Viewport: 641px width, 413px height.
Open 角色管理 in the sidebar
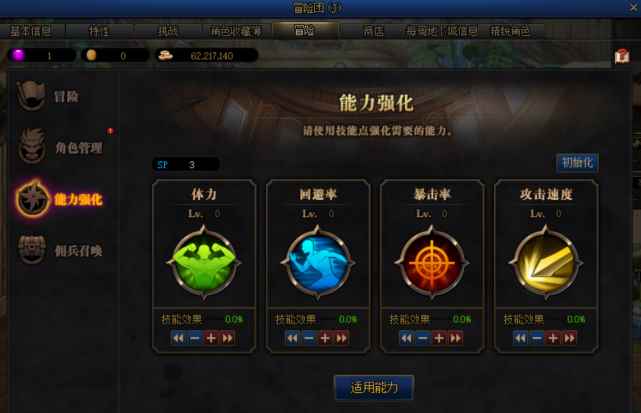pyautogui.click(x=60, y=147)
